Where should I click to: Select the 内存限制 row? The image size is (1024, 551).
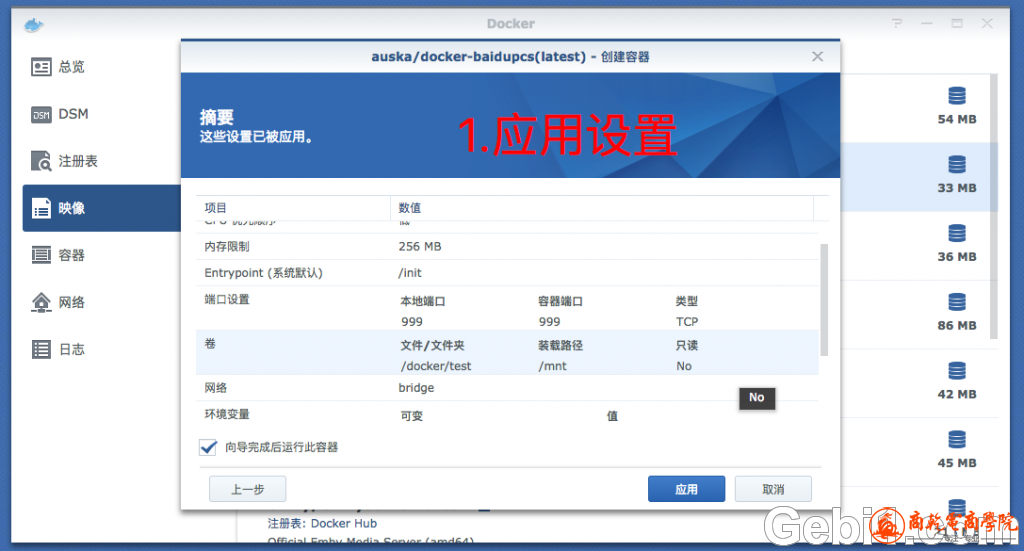(x=507, y=247)
